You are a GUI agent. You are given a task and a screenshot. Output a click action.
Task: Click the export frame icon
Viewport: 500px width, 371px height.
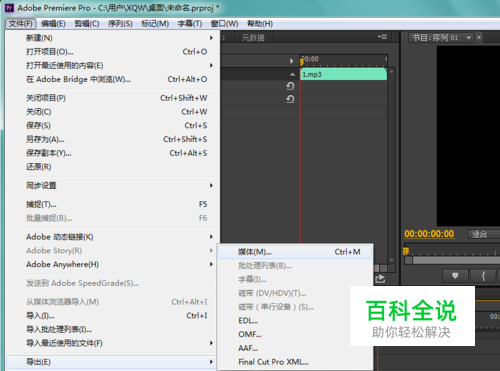(x=380, y=279)
